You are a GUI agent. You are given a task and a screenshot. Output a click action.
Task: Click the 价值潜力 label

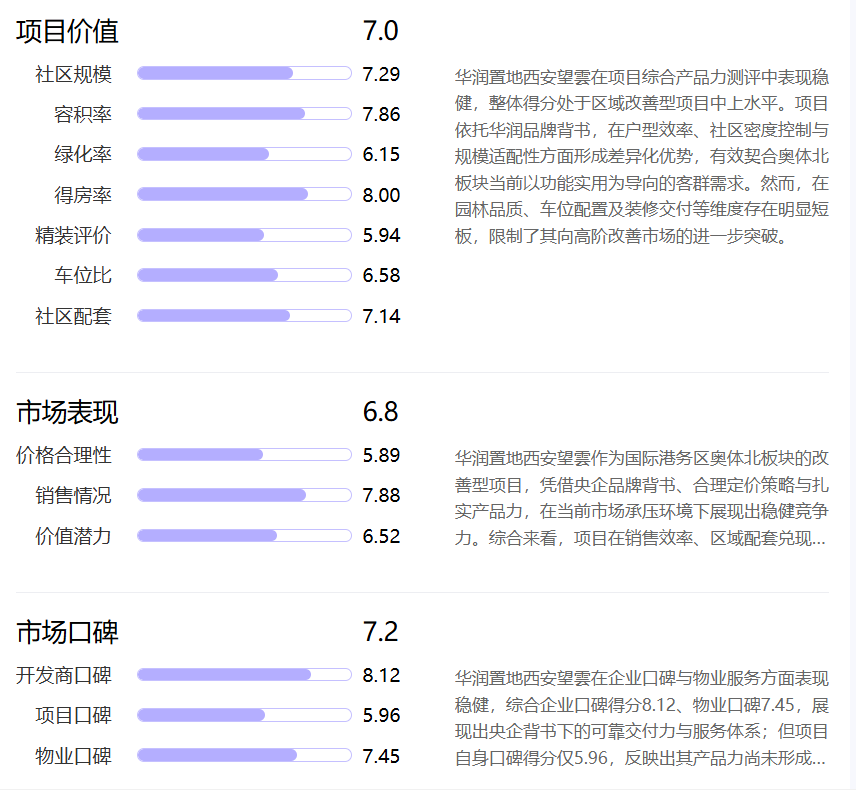[x=74, y=537]
